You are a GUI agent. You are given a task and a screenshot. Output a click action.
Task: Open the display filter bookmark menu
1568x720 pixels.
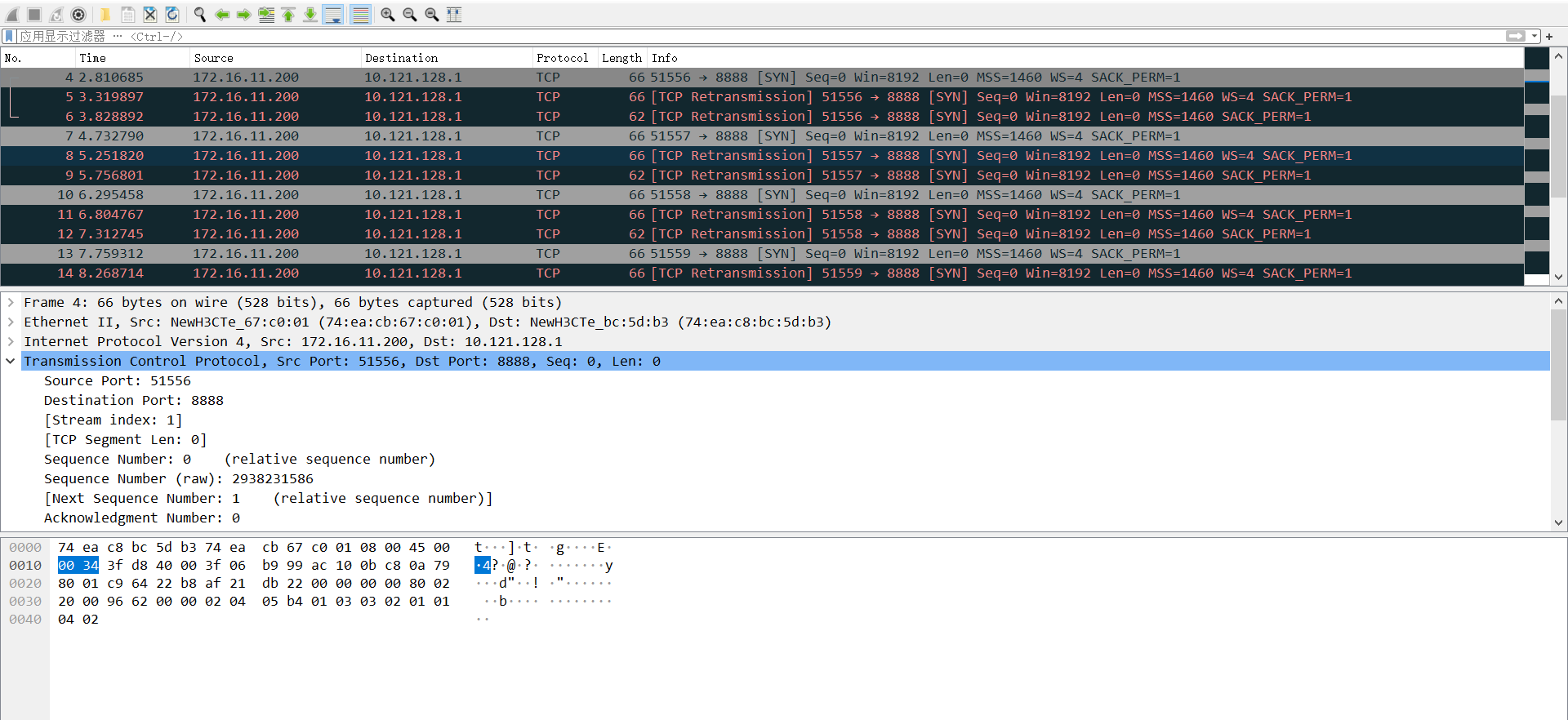[9, 36]
